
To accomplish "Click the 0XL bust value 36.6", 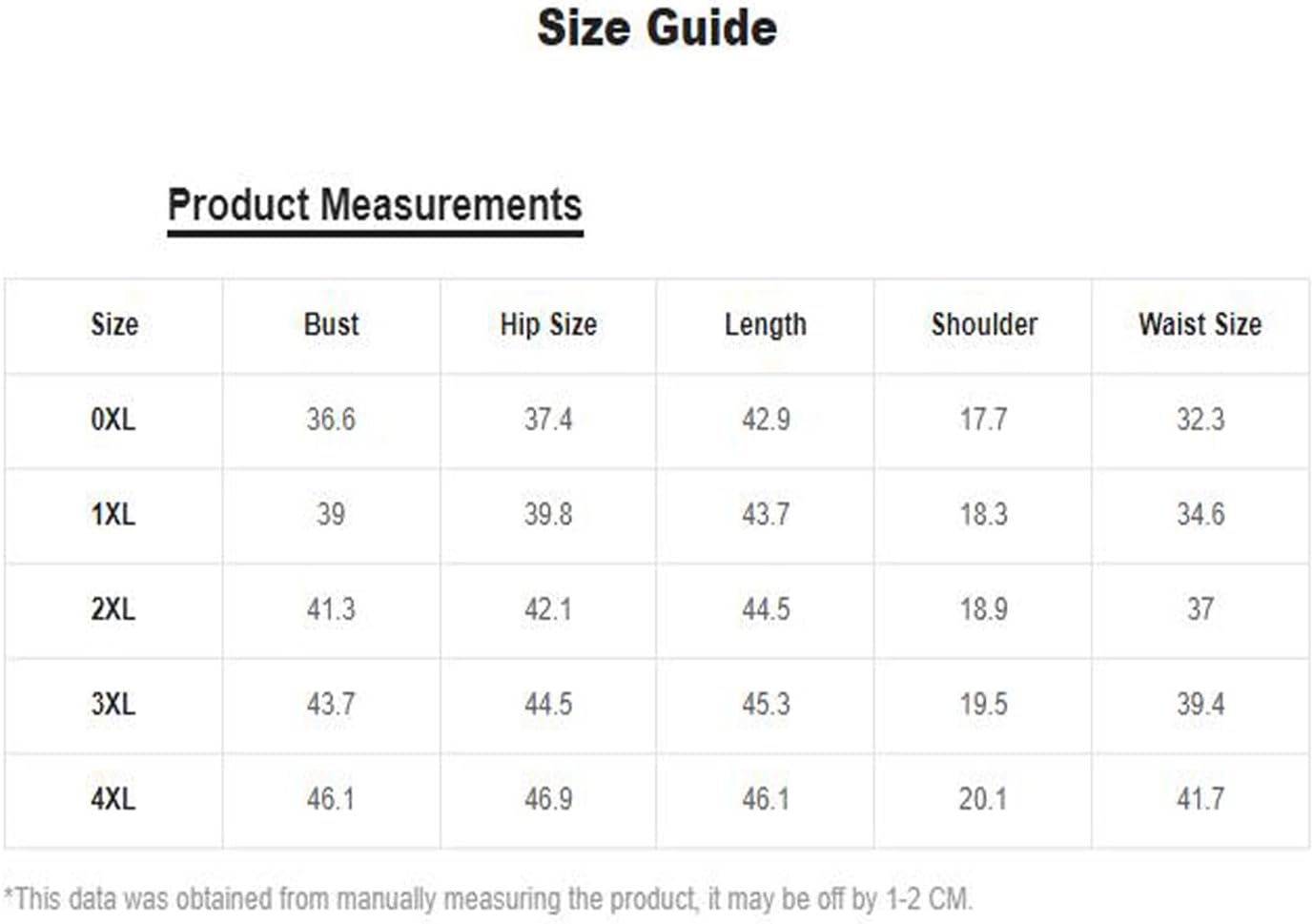I will click(x=331, y=420).
